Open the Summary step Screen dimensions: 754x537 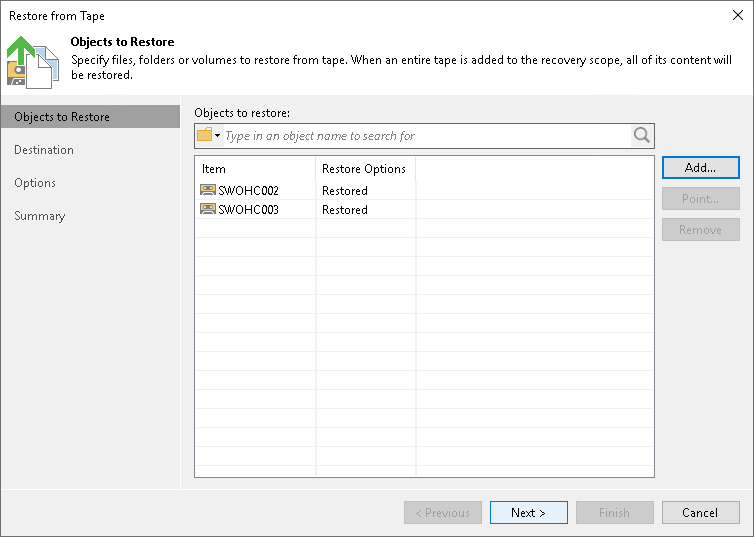pos(39,216)
